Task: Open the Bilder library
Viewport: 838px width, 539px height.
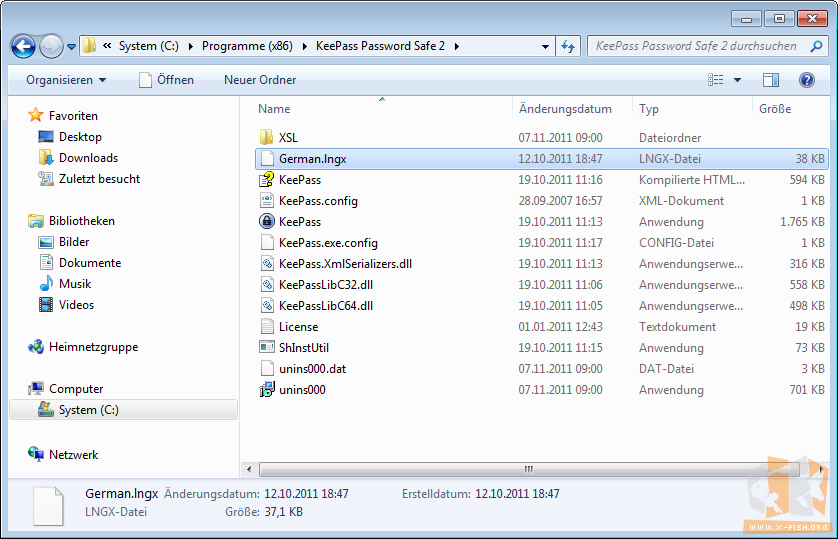Action: 74,242
